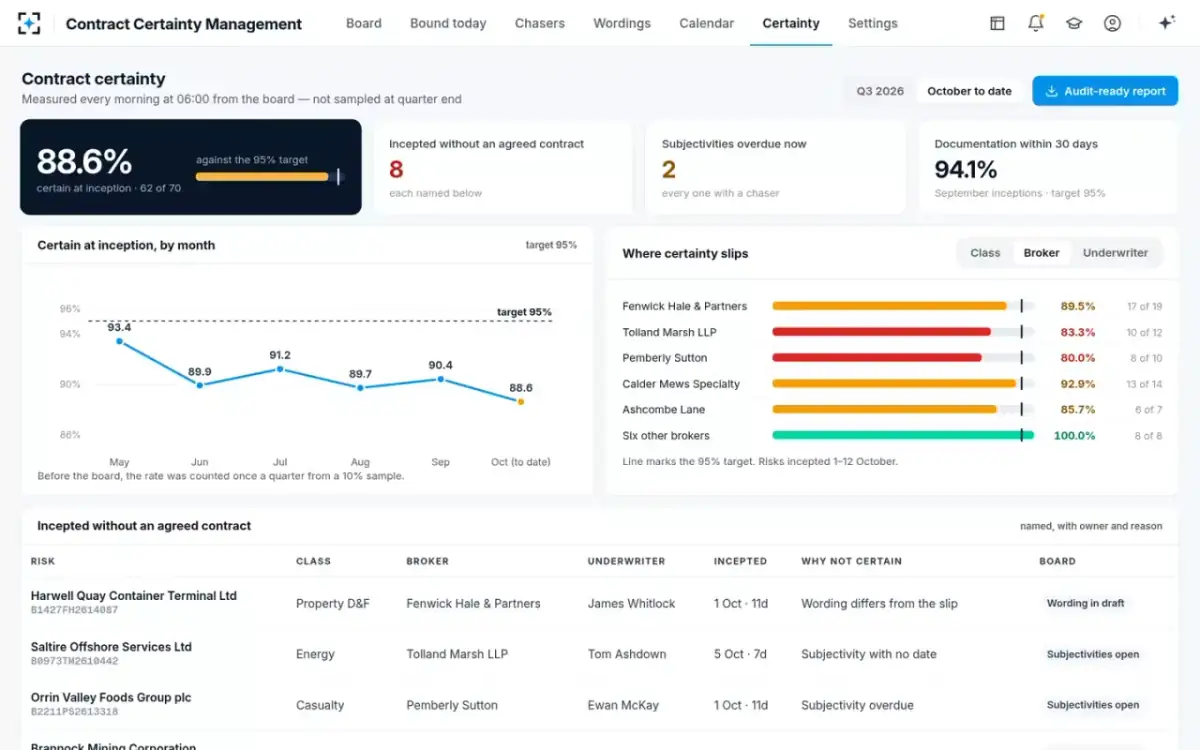Click the Oct 88.6 data point
The image size is (1200, 750).
click(520, 401)
